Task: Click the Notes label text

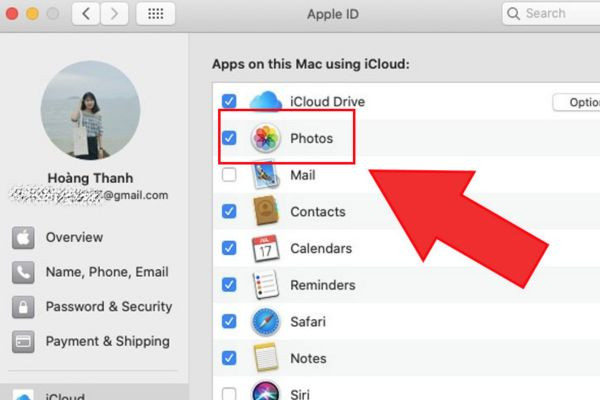Action: [308, 359]
